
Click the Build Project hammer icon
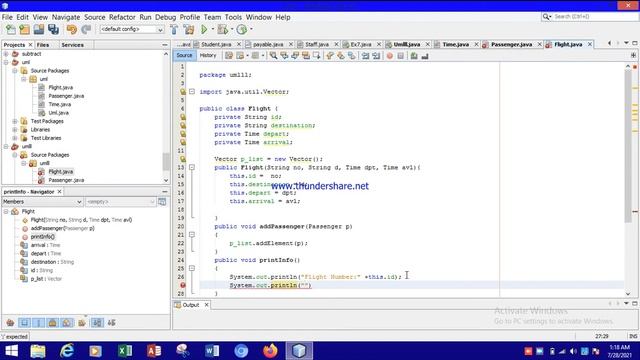tap(174, 29)
